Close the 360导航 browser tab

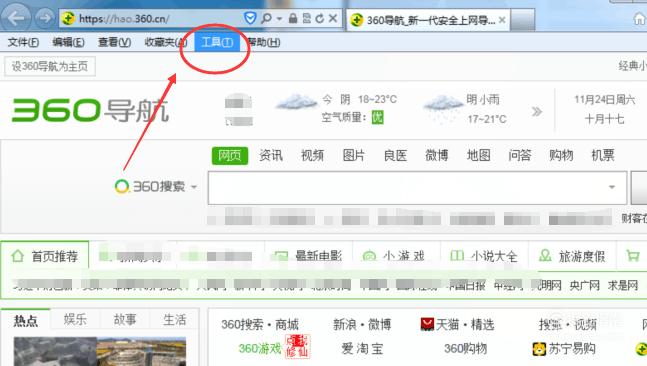point(502,19)
